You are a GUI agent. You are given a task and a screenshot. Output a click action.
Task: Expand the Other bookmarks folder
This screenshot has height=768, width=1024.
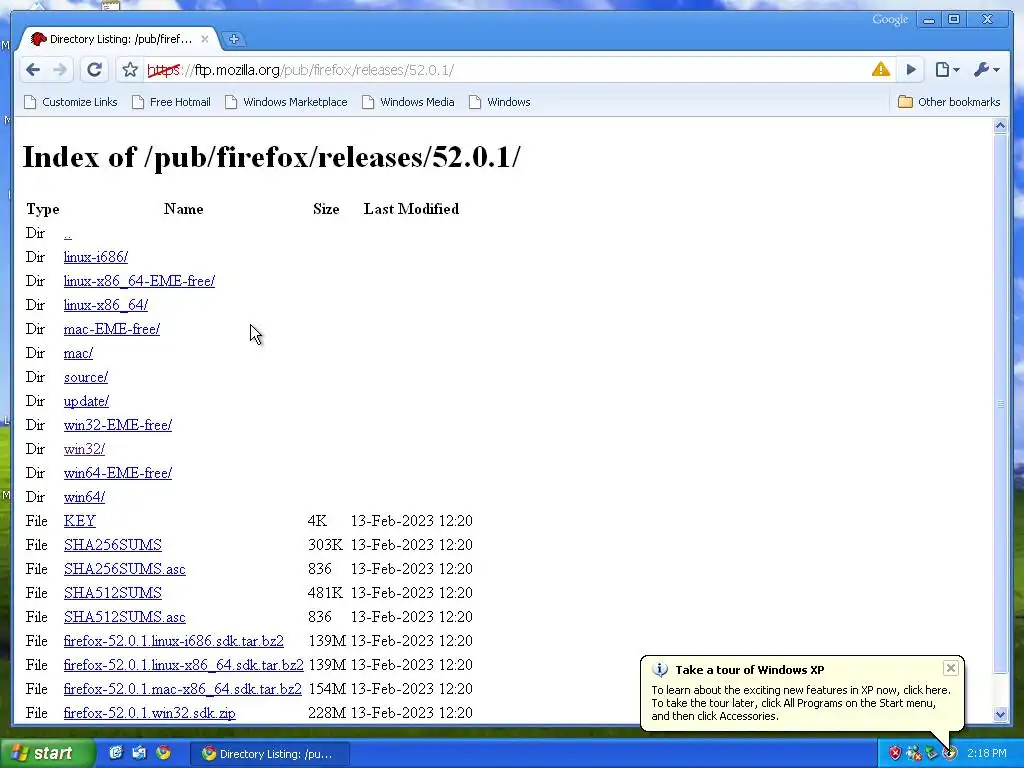coord(949,102)
